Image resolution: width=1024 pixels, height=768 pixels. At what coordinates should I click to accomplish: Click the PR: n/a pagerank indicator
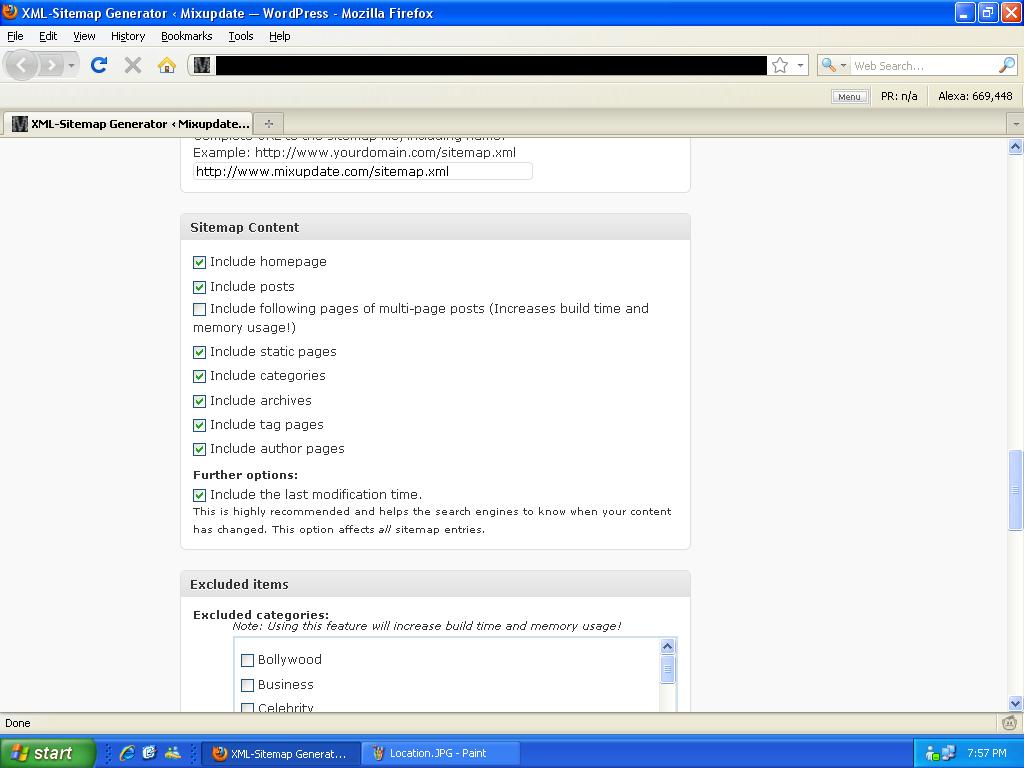point(899,96)
